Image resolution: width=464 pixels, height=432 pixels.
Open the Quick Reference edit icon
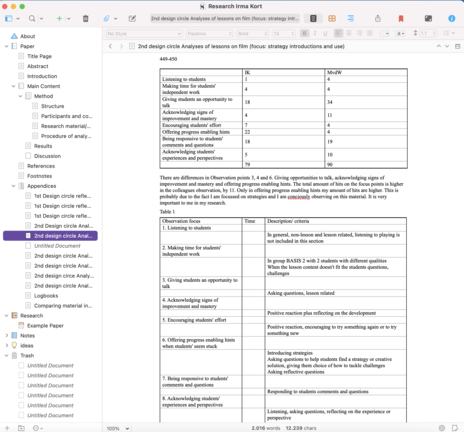132,19
